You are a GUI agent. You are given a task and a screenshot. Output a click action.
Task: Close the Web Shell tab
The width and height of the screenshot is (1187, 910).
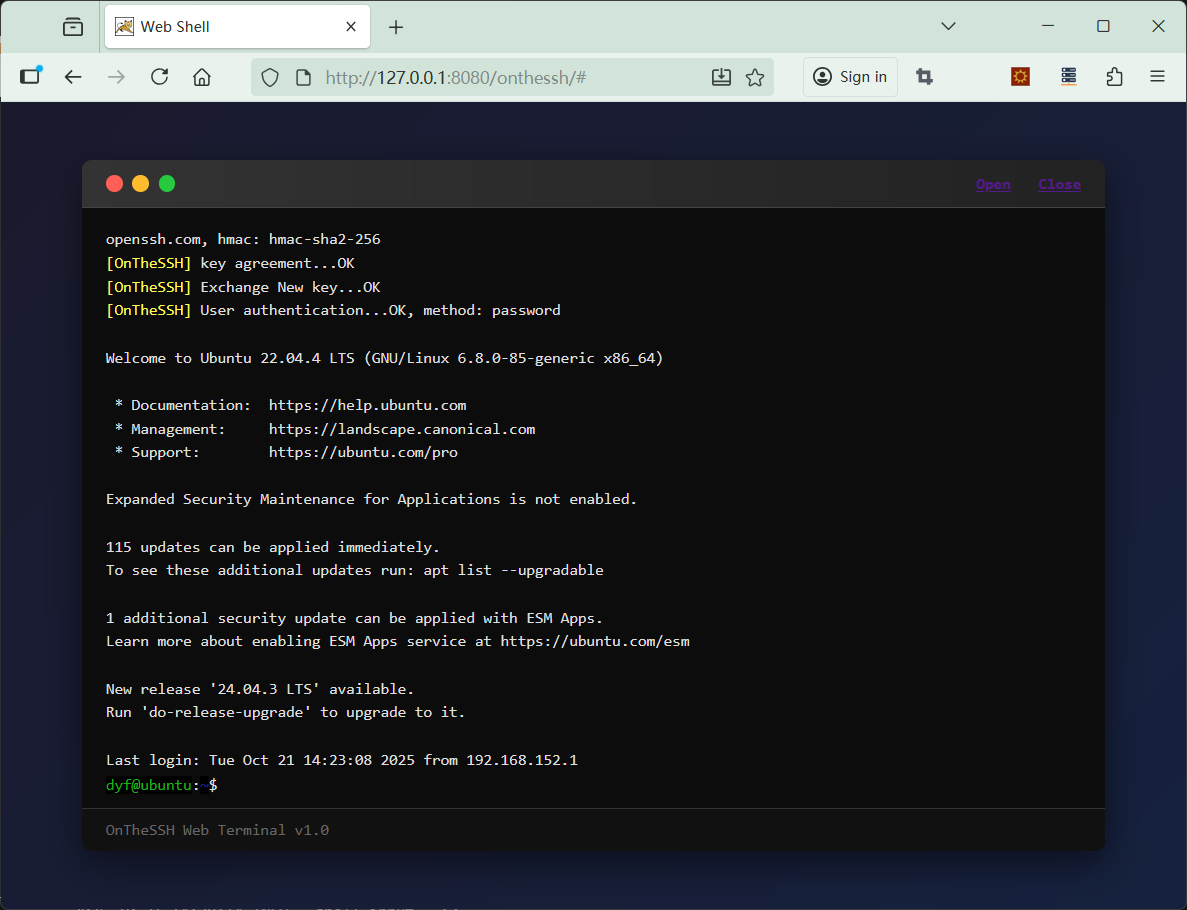[351, 27]
